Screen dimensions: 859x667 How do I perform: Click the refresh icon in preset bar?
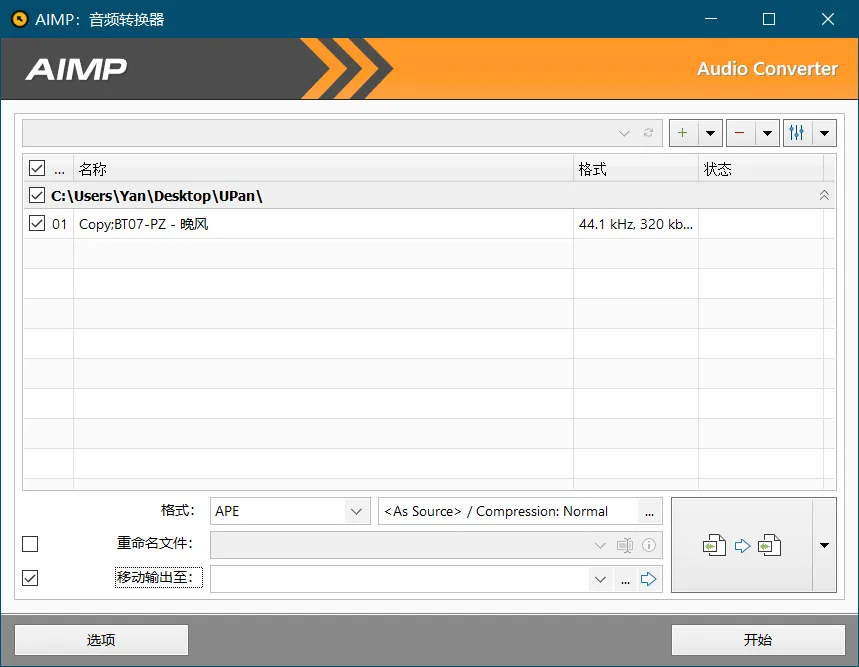(649, 133)
